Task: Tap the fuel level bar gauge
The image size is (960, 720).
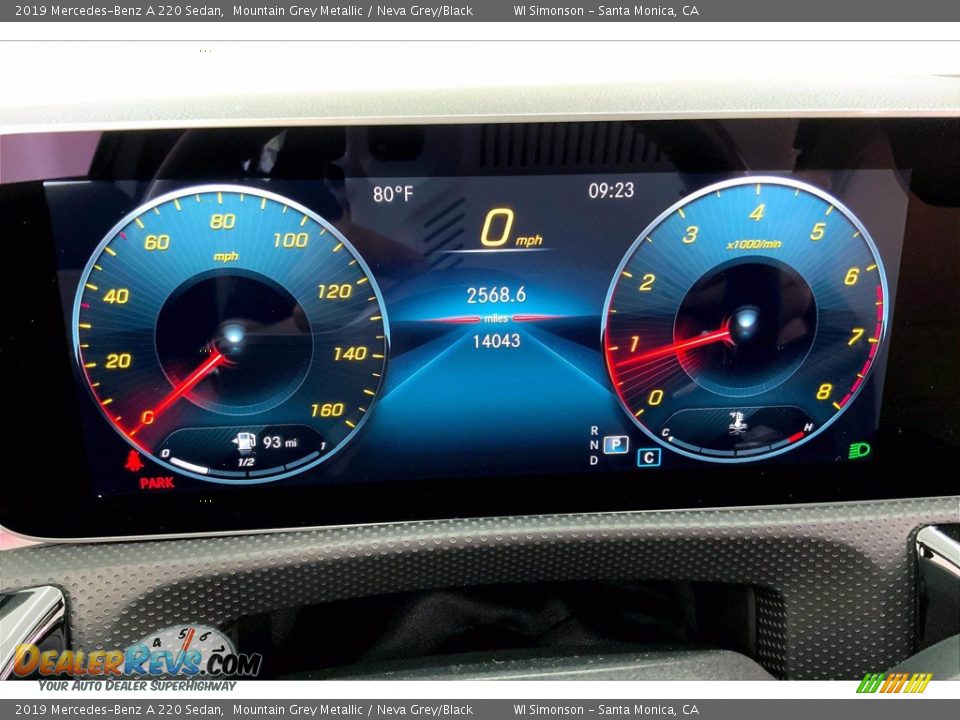Action: coord(243,465)
